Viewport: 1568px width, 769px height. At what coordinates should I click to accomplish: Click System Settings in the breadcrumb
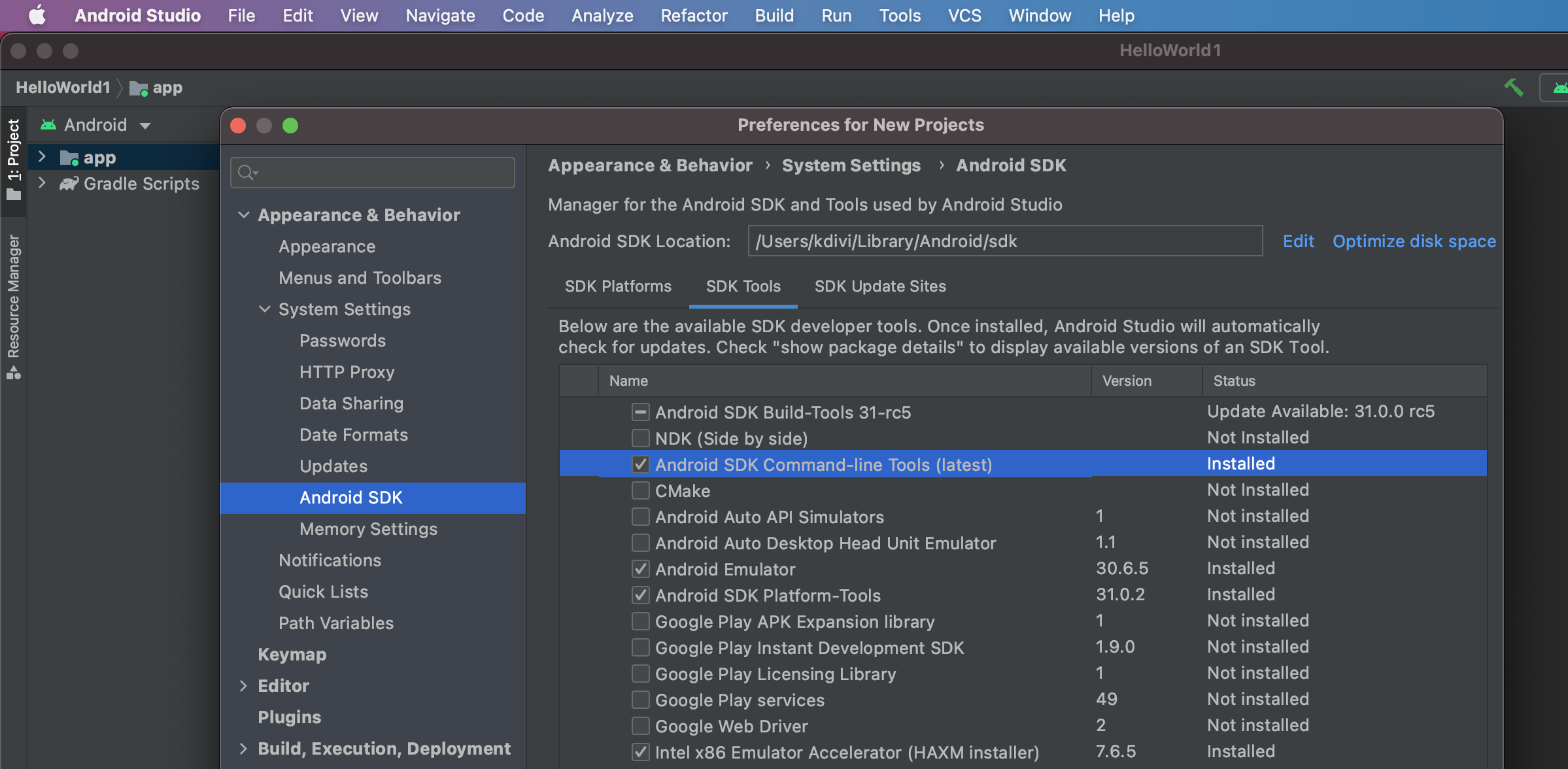point(851,165)
